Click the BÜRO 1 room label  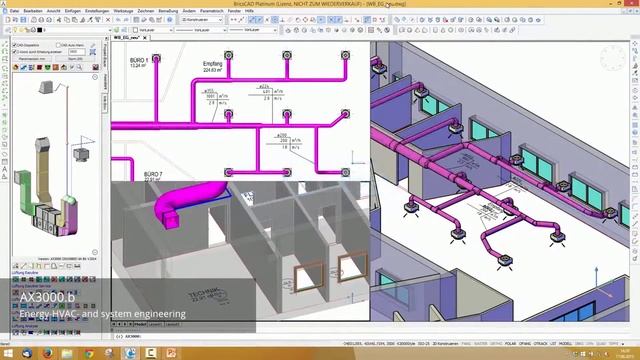[x=139, y=60]
